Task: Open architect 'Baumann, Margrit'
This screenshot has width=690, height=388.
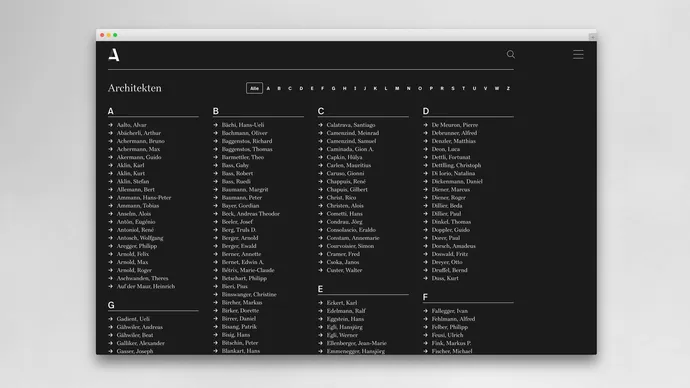Action: (245, 190)
